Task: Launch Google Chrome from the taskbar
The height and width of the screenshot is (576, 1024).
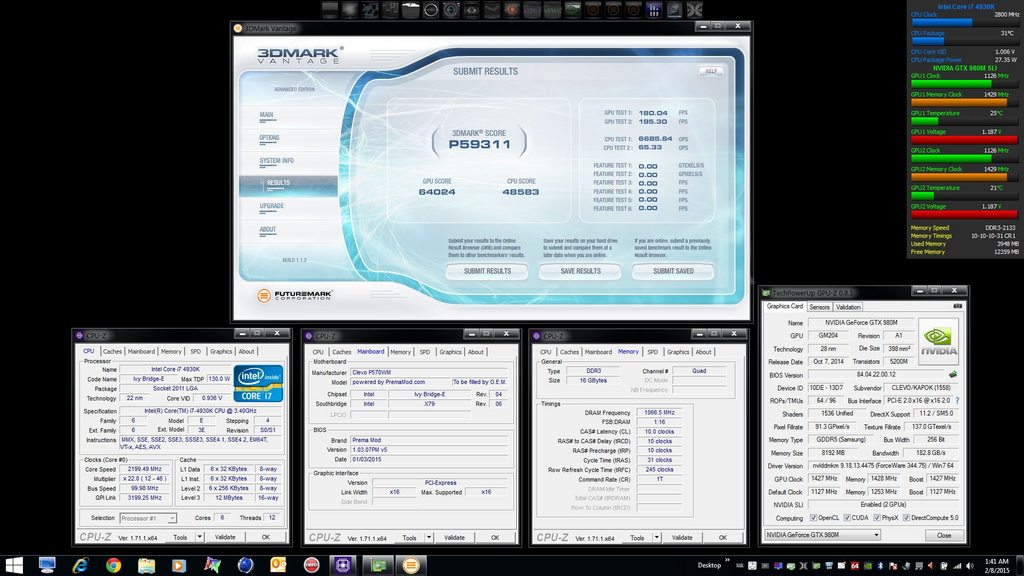Action: (x=113, y=565)
